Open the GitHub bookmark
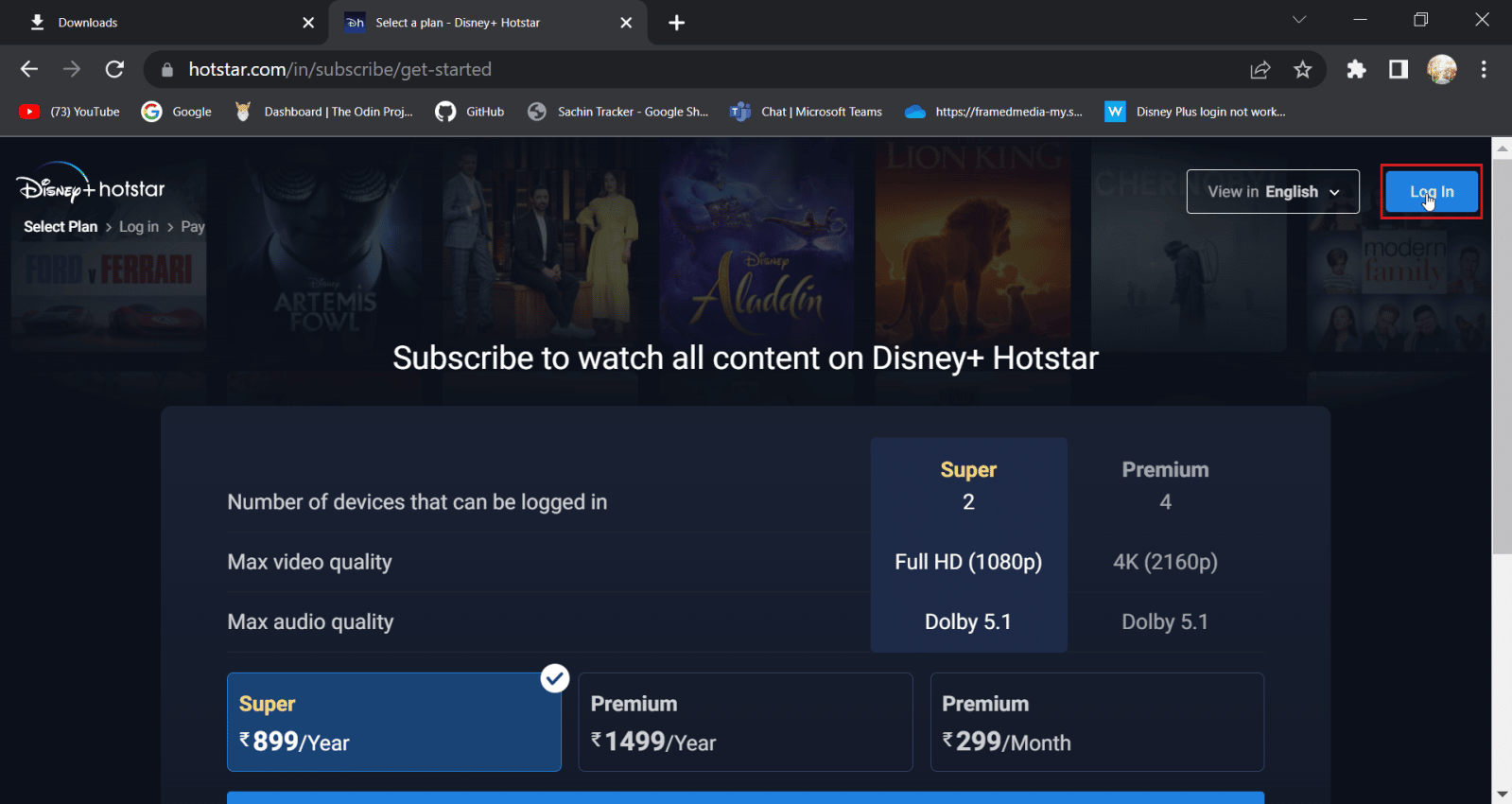The height and width of the screenshot is (804, 1512). pos(470,112)
